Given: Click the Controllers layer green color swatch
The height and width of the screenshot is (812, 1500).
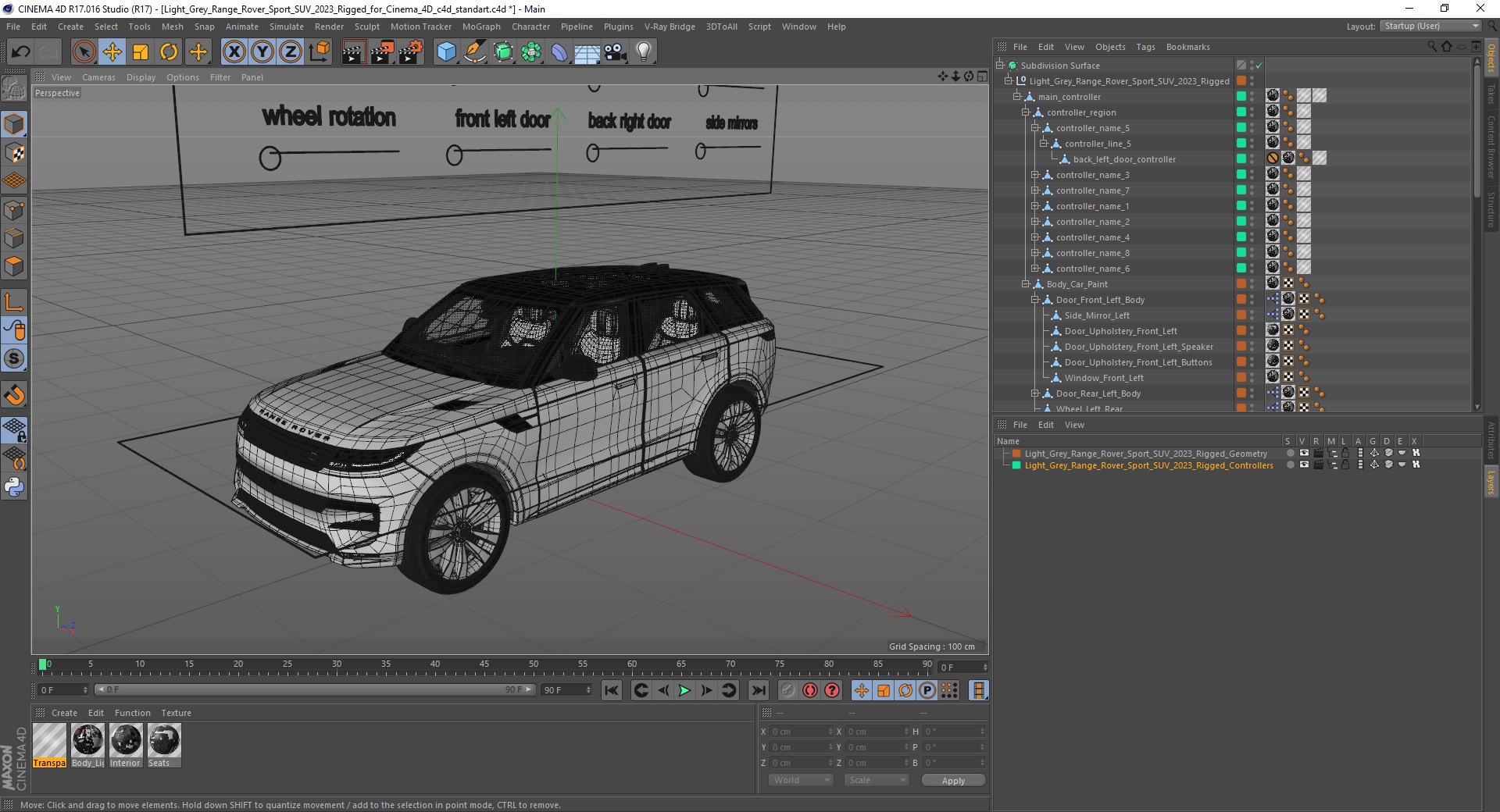Looking at the screenshot, I should pyautogui.click(x=1016, y=465).
